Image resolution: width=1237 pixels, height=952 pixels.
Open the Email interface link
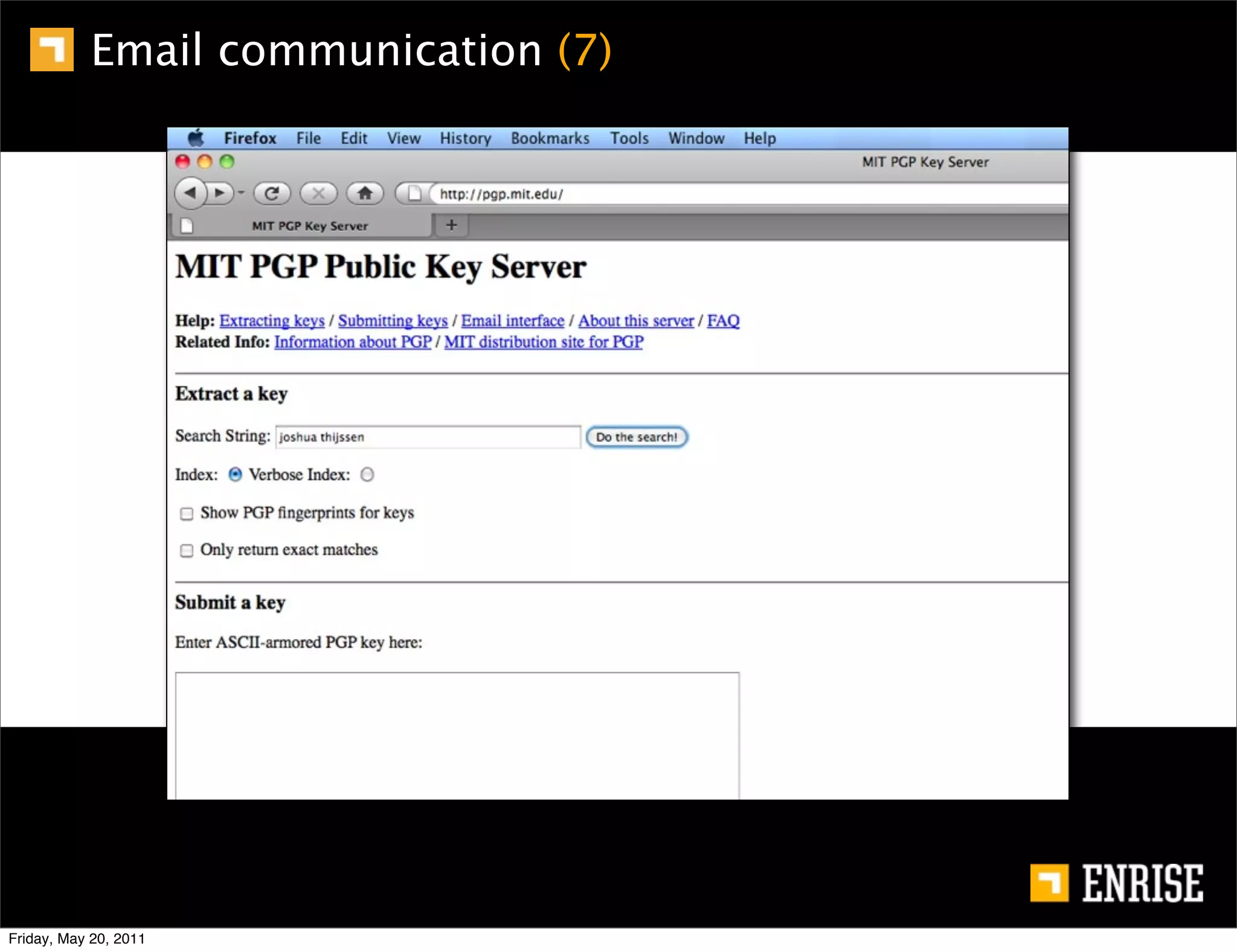[x=513, y=321]
